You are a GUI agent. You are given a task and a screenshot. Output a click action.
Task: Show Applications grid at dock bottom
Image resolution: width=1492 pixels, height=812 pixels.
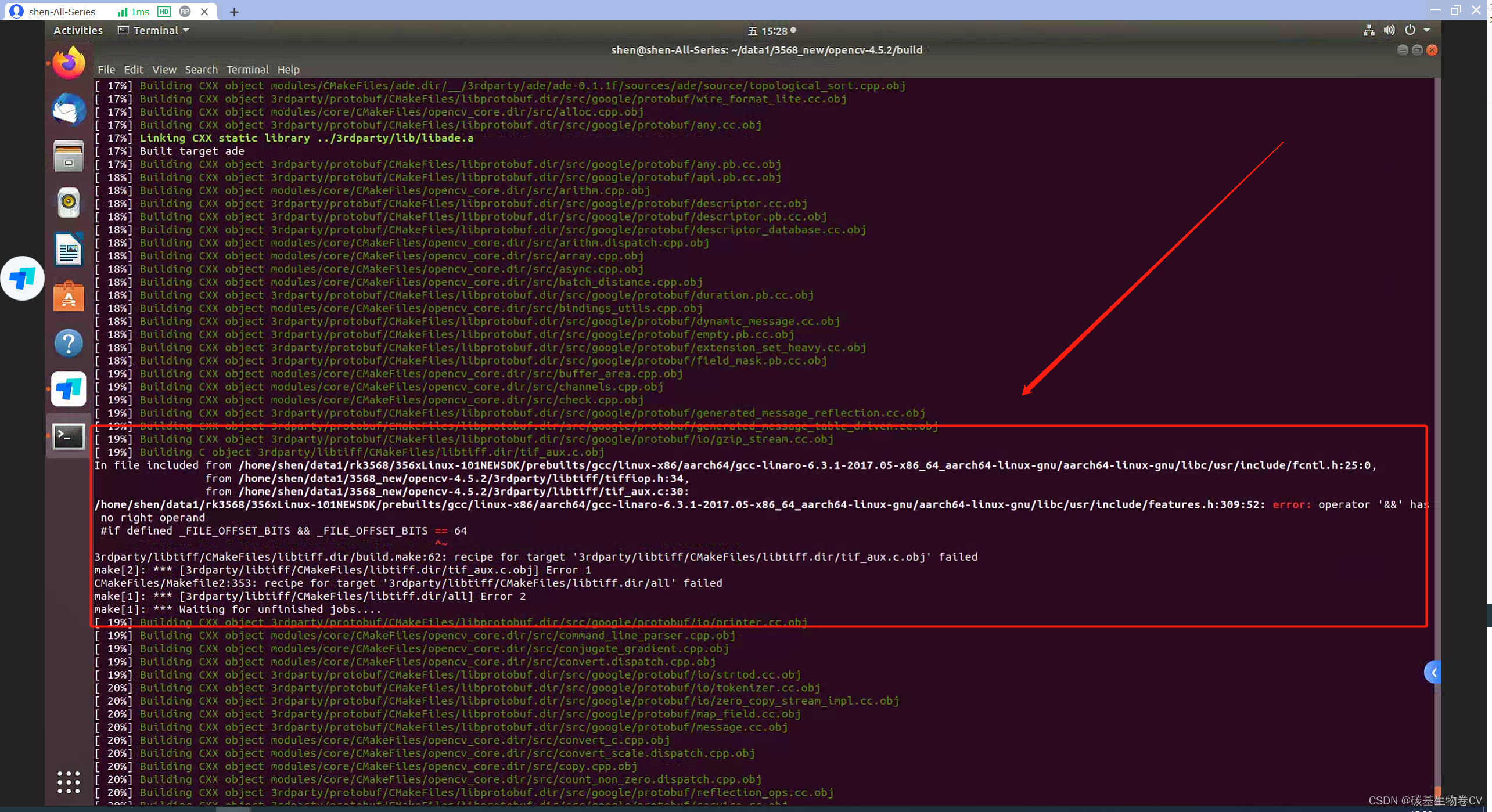coord(69,782)
